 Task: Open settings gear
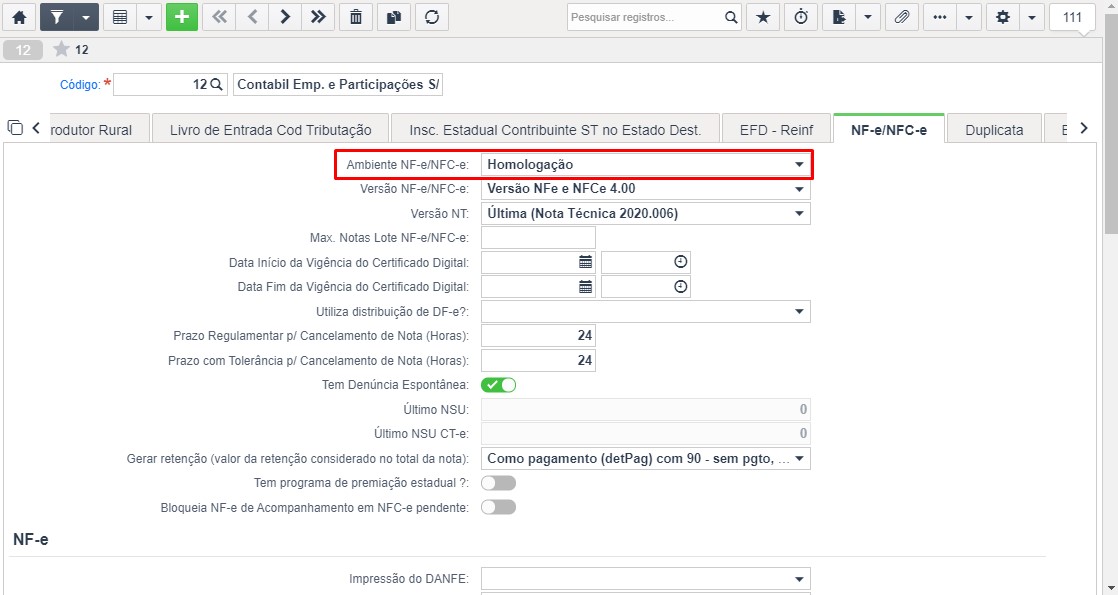click(1002, 17)
